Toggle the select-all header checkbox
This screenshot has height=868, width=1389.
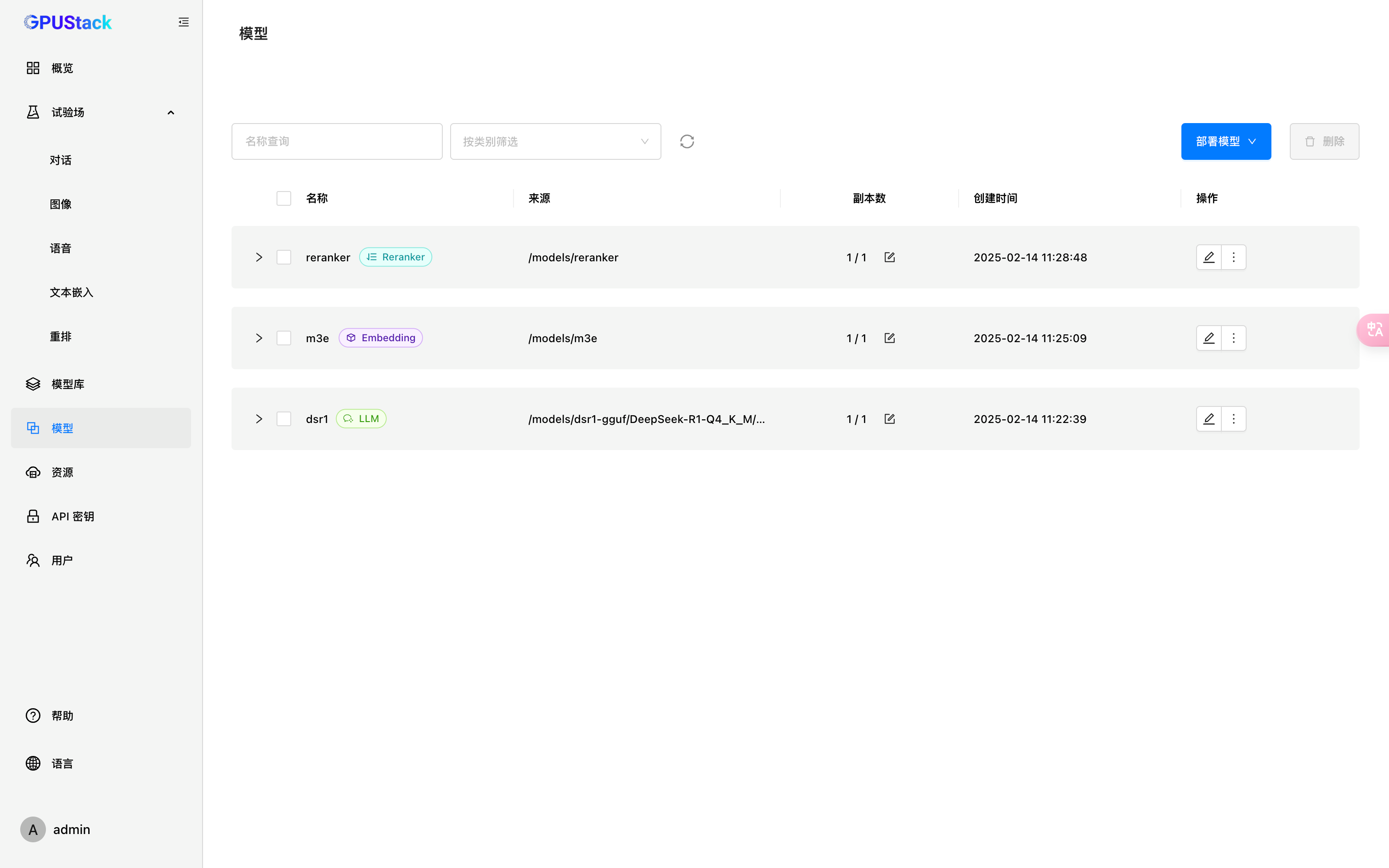[x=283, y=198]
